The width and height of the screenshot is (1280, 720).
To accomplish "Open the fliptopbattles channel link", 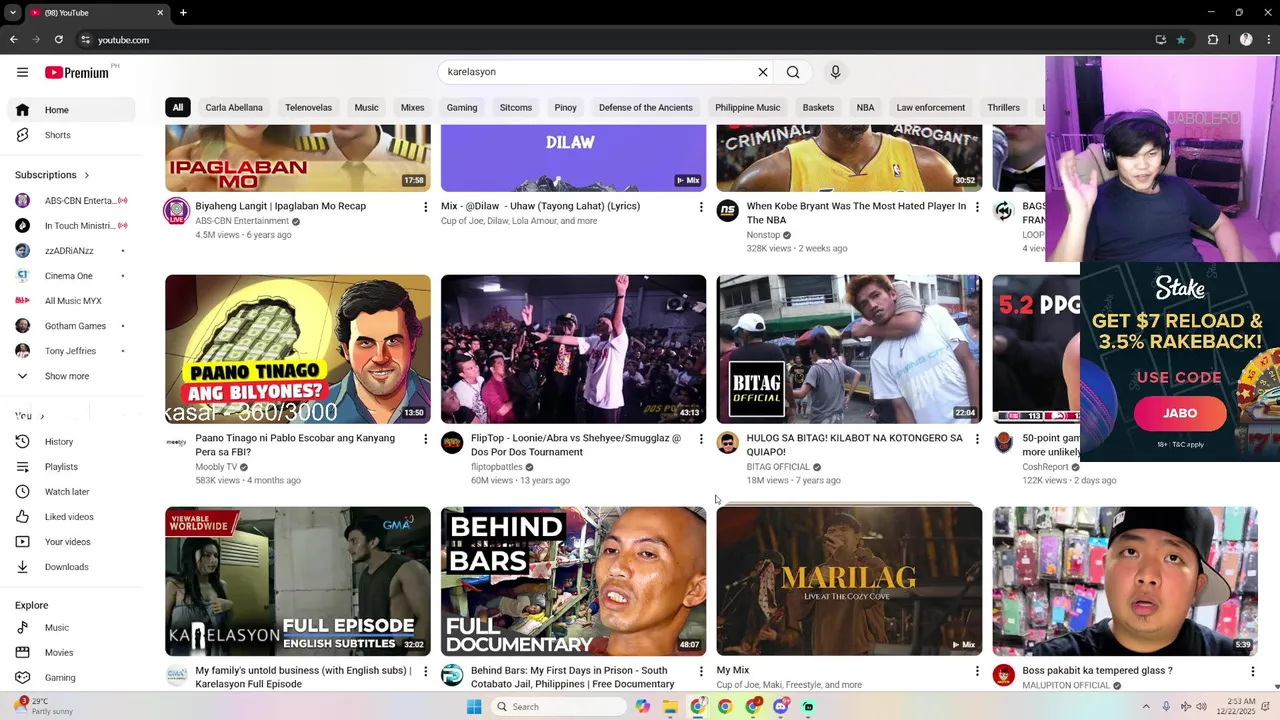I will click(x=497, y=467).
